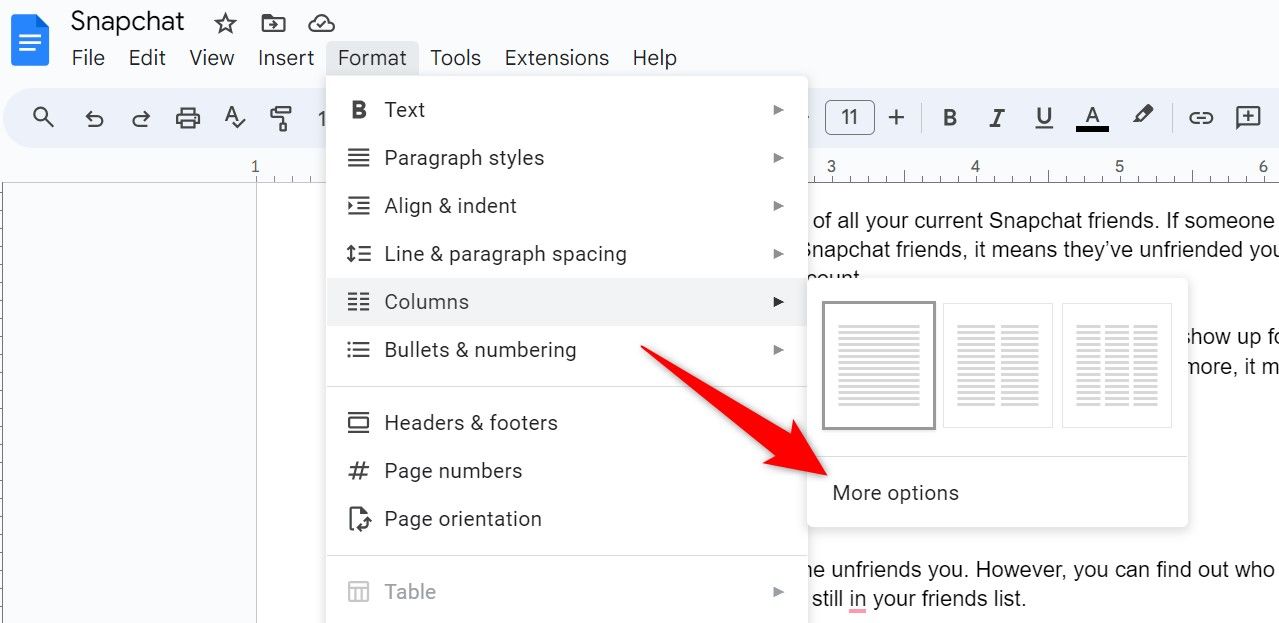The width and height of the screenshot is (1279, 623).
Task: Open Headers & footers option
Action: (x=567, y=423)
